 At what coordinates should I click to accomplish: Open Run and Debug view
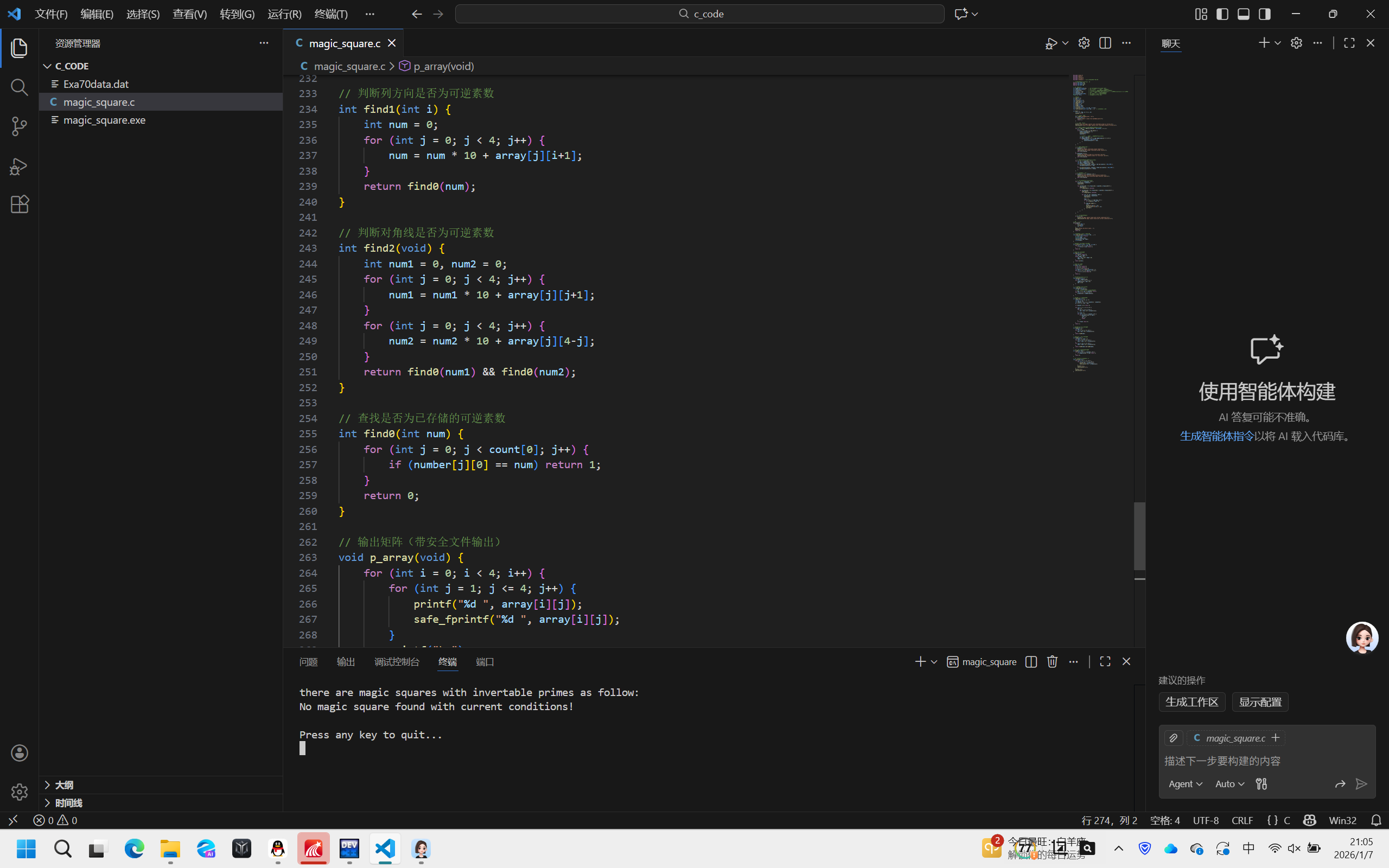(x=19, y=167)
